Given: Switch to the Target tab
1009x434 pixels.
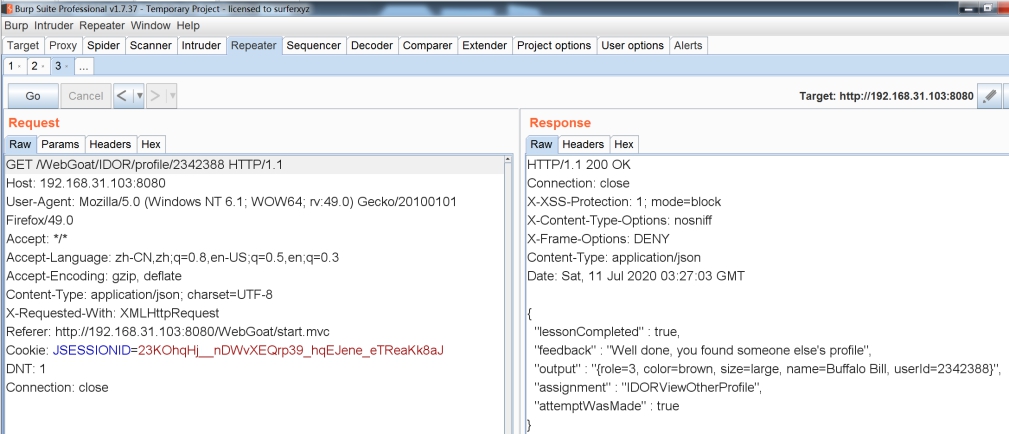Looking at the screenshot, I should [x=23, y=45].
